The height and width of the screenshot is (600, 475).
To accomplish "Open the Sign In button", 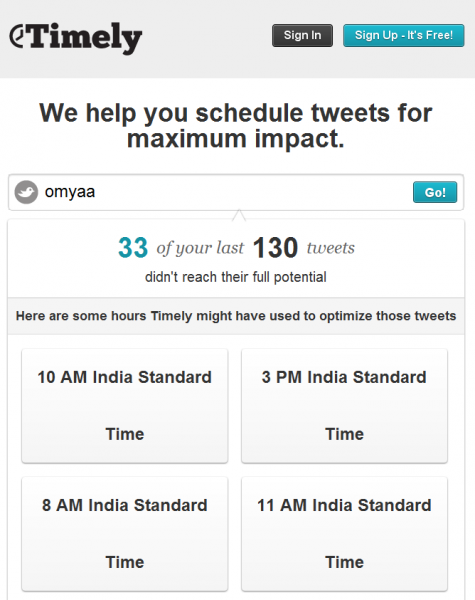I will click(x=302, y=36).
